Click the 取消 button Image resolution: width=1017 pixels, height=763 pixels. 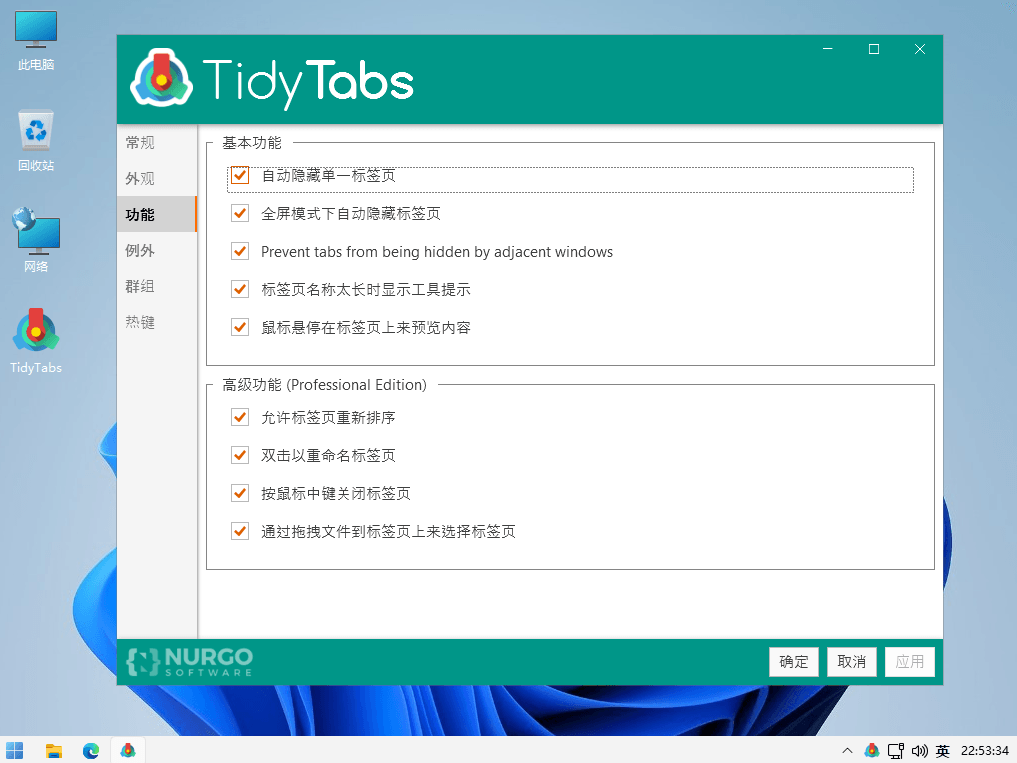pos(852,662)
